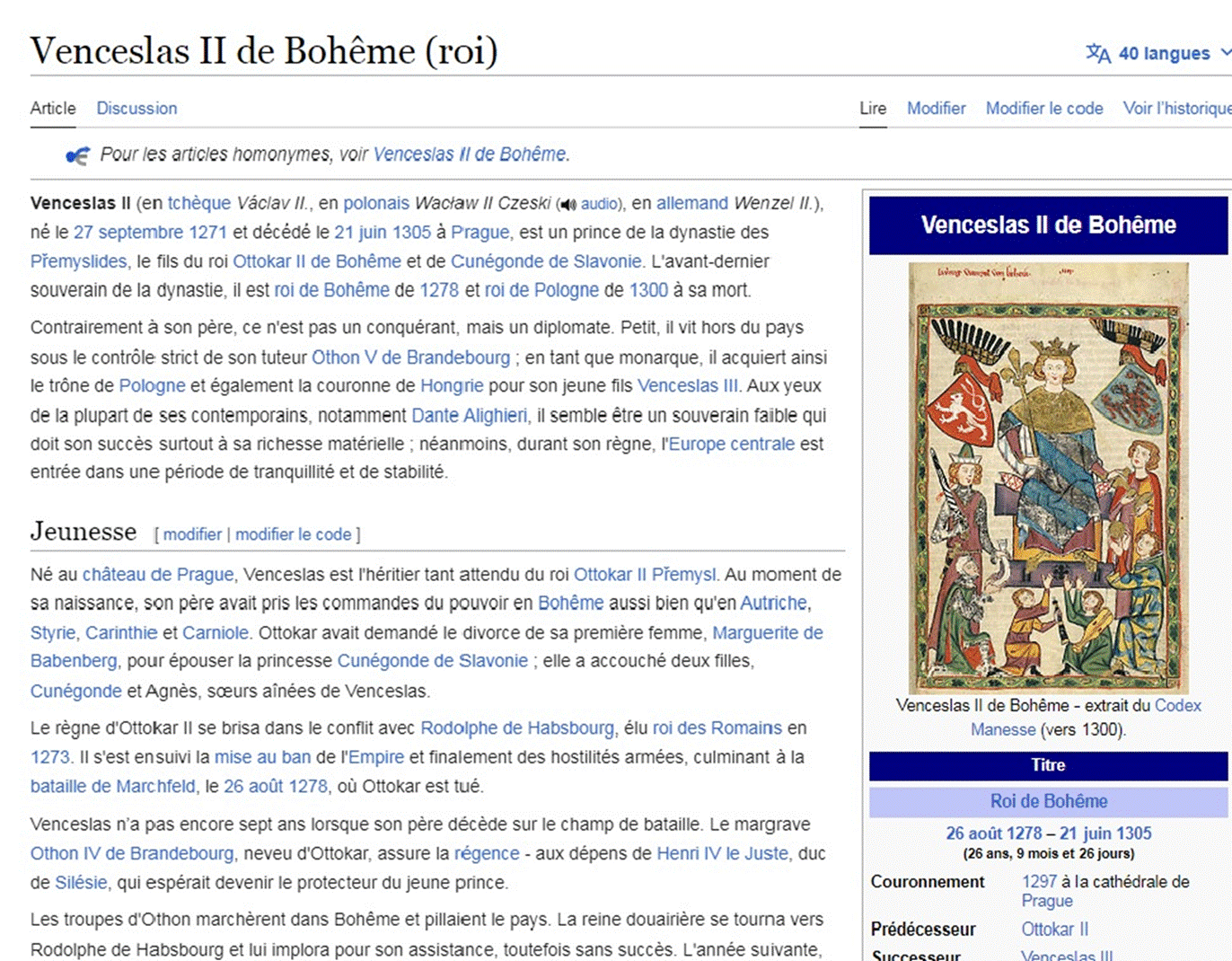This screenshot has height=961, width=1232.
Task: Follow the Europe centrale link
Action: point(732,444)
